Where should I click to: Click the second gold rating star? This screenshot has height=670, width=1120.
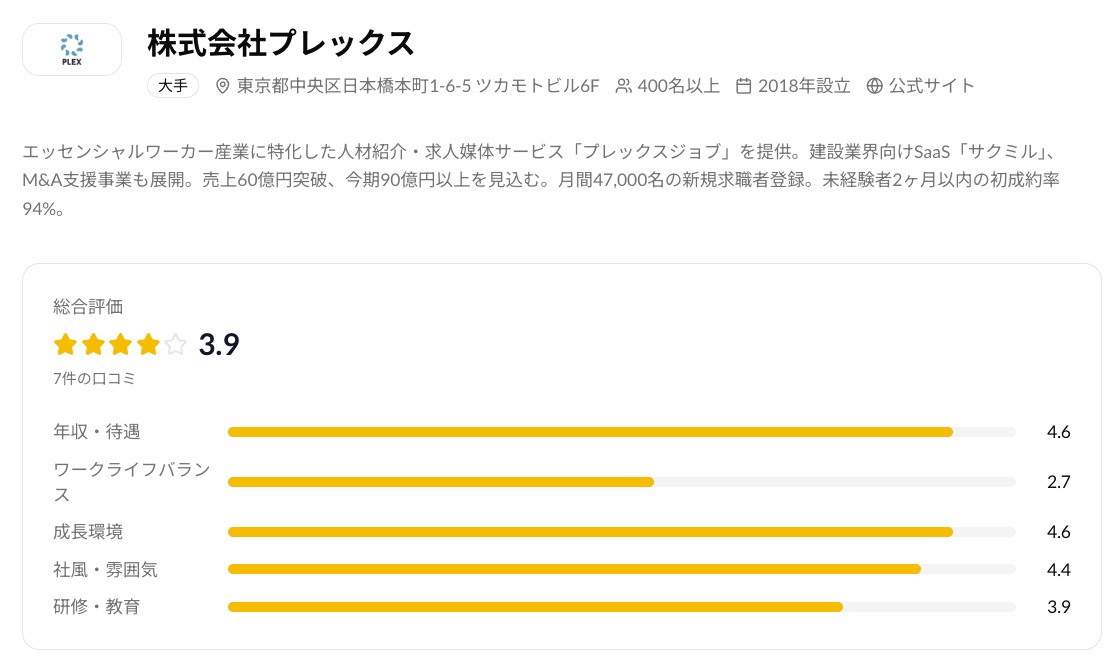pyautogui.click(x=92, y=344)
